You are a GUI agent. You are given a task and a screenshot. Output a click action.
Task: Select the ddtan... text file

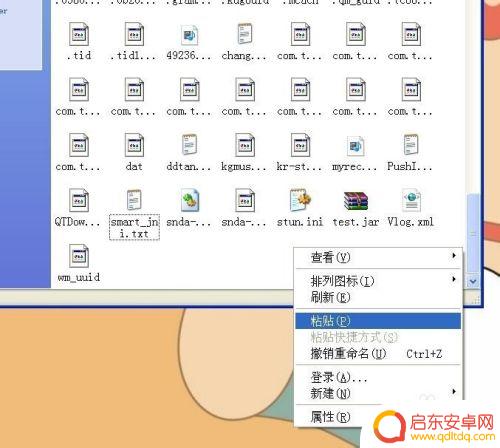pyautogui.click(x=189, y=145)
